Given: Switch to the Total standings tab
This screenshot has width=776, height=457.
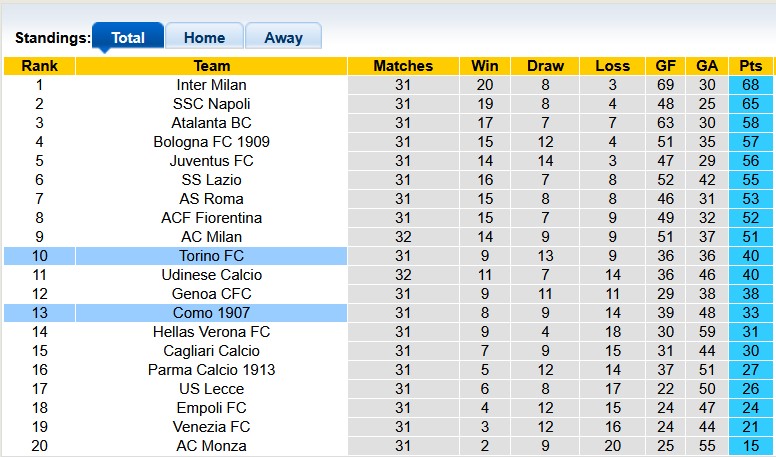Looking at the screenshot, I should coord(128,37).
